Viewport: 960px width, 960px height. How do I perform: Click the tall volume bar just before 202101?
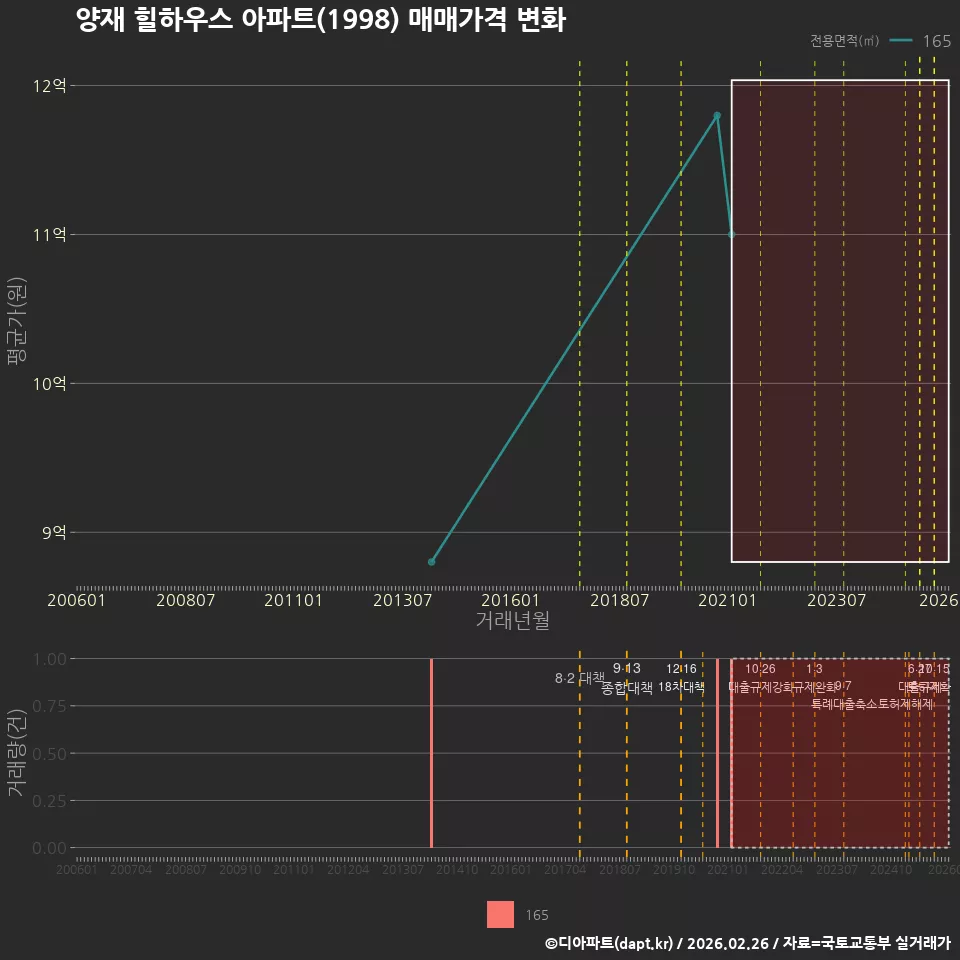(718, 753)
